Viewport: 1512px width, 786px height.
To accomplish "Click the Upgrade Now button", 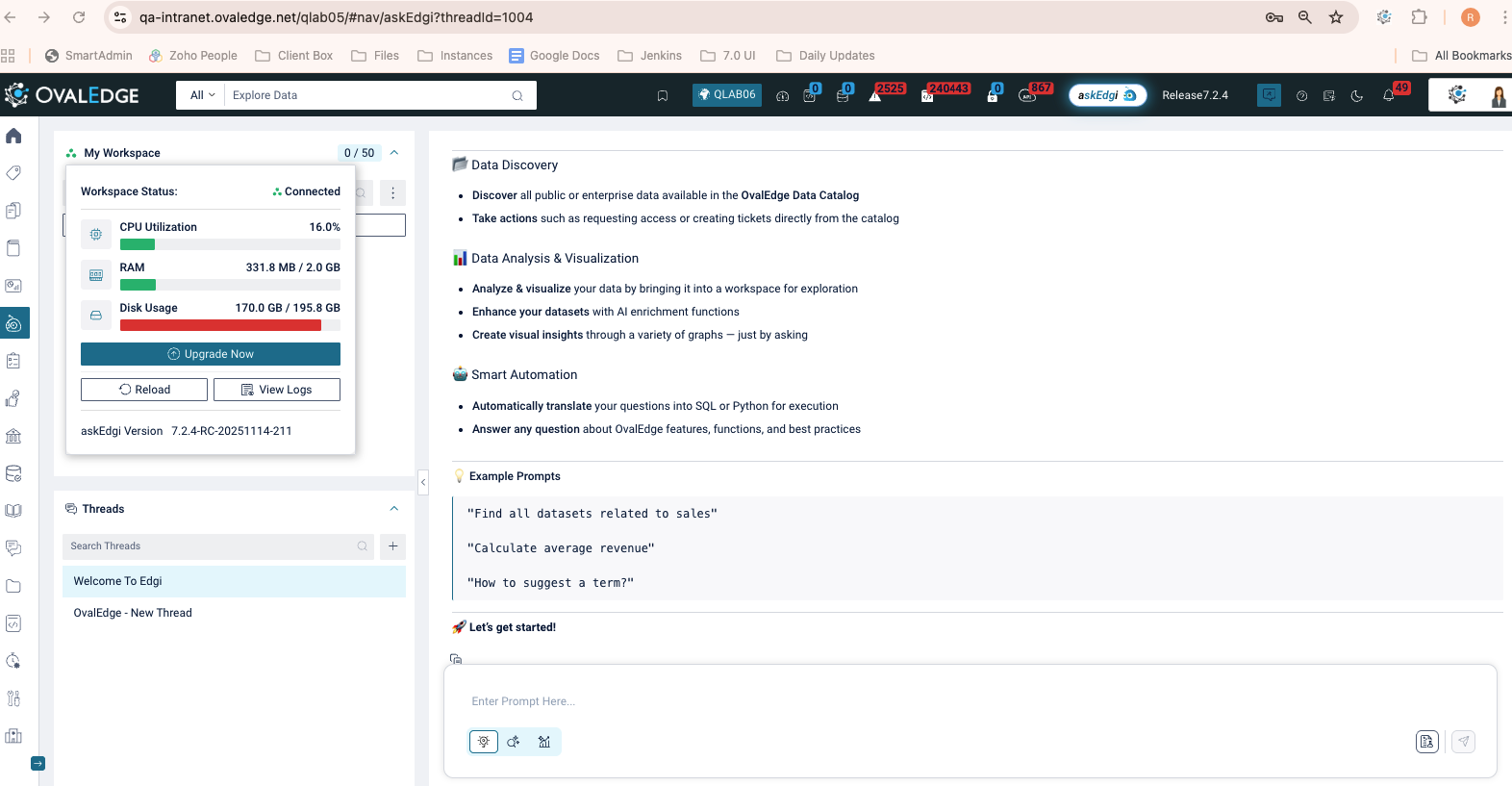I will point(211,354).
